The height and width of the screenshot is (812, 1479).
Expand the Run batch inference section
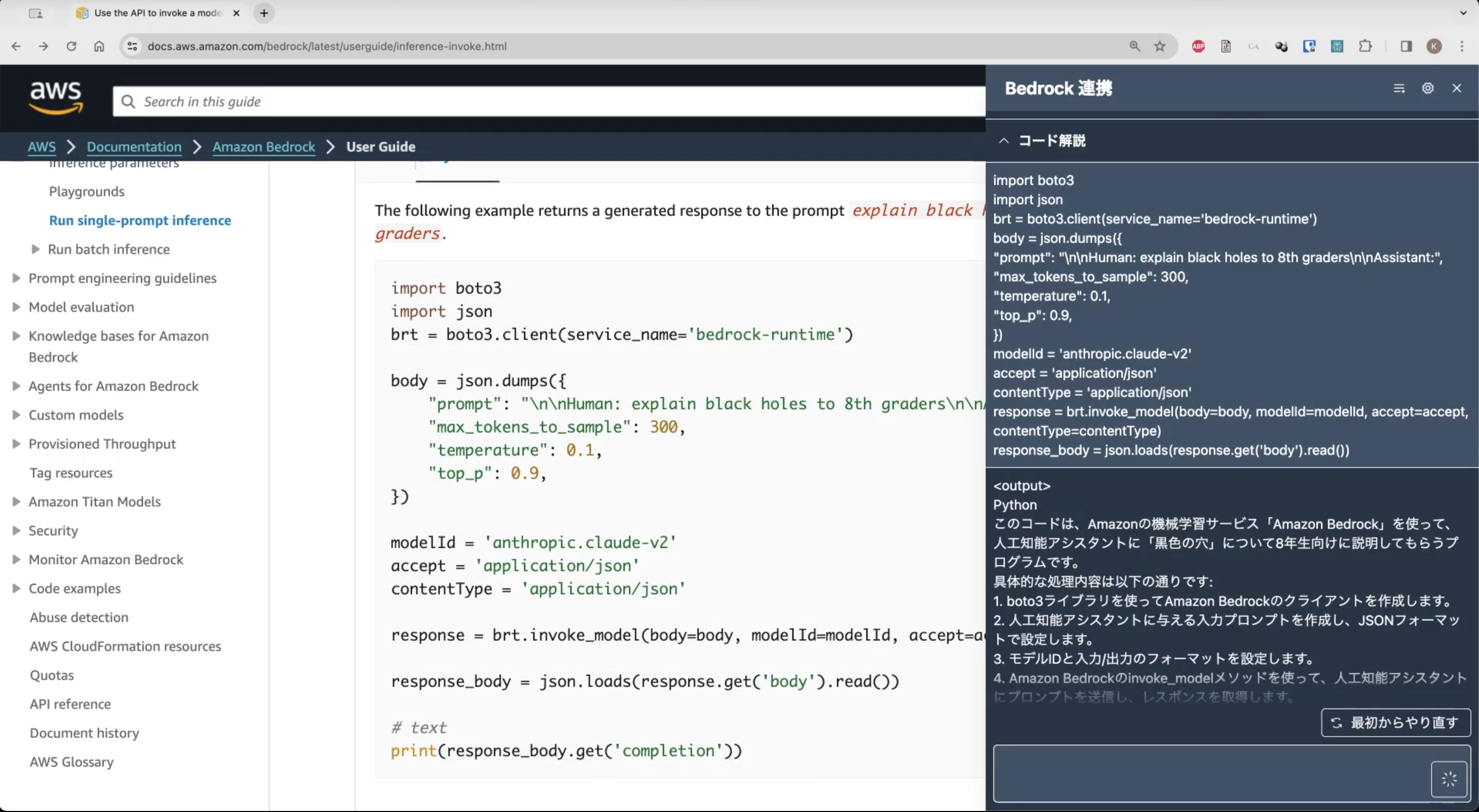[35, 249]
